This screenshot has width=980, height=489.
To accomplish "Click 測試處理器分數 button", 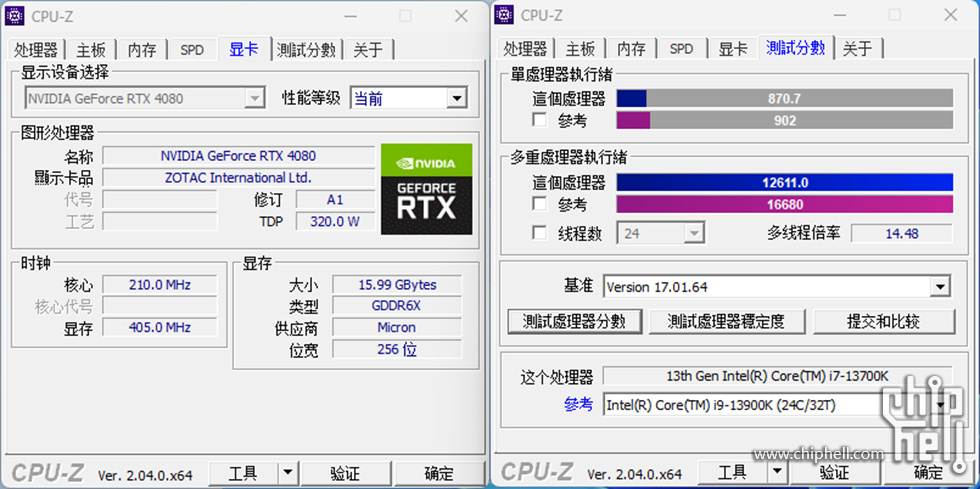I will [x=574, y=321].
